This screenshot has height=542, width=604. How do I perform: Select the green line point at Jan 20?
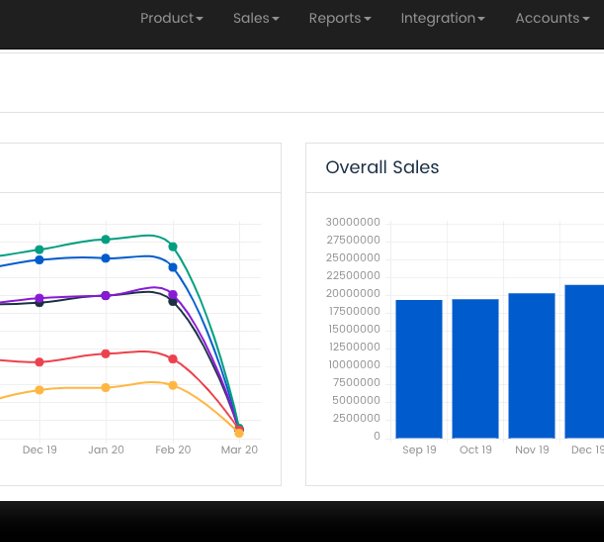coord(106,239)
